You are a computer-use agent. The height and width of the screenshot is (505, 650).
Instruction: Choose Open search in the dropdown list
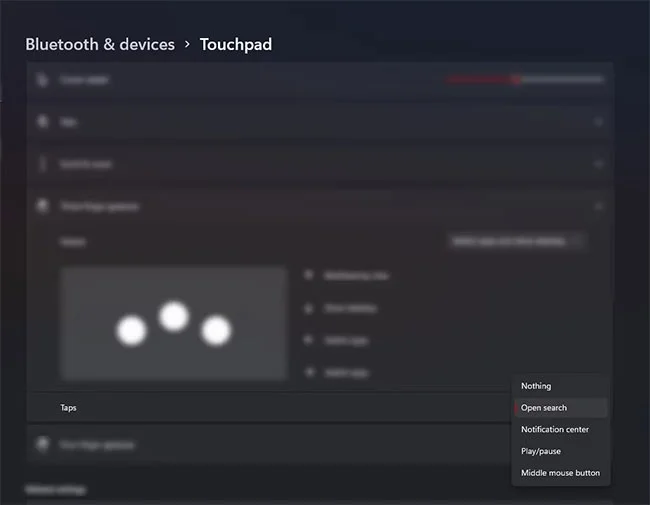coord(544,408)
